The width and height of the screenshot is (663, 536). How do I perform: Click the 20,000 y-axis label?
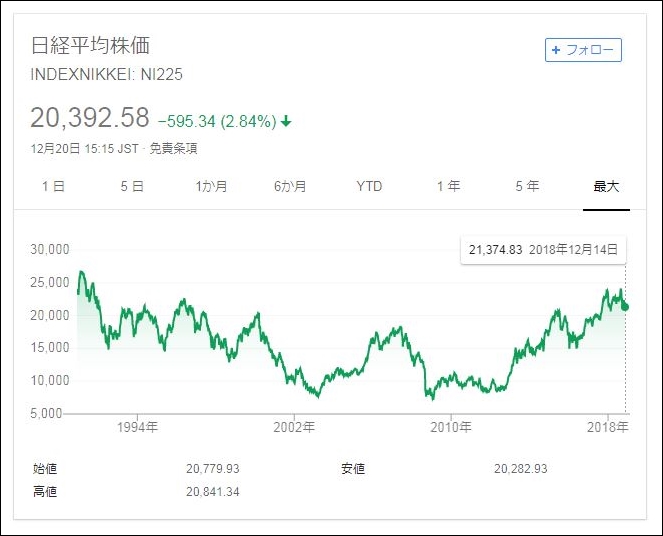50,315
